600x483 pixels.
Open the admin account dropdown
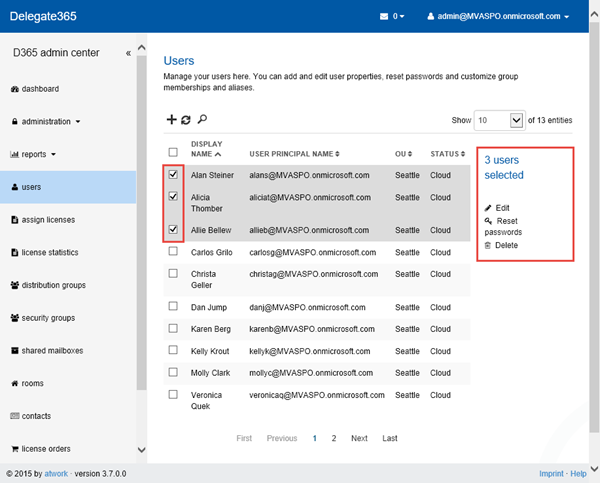(x=498, y=16)
